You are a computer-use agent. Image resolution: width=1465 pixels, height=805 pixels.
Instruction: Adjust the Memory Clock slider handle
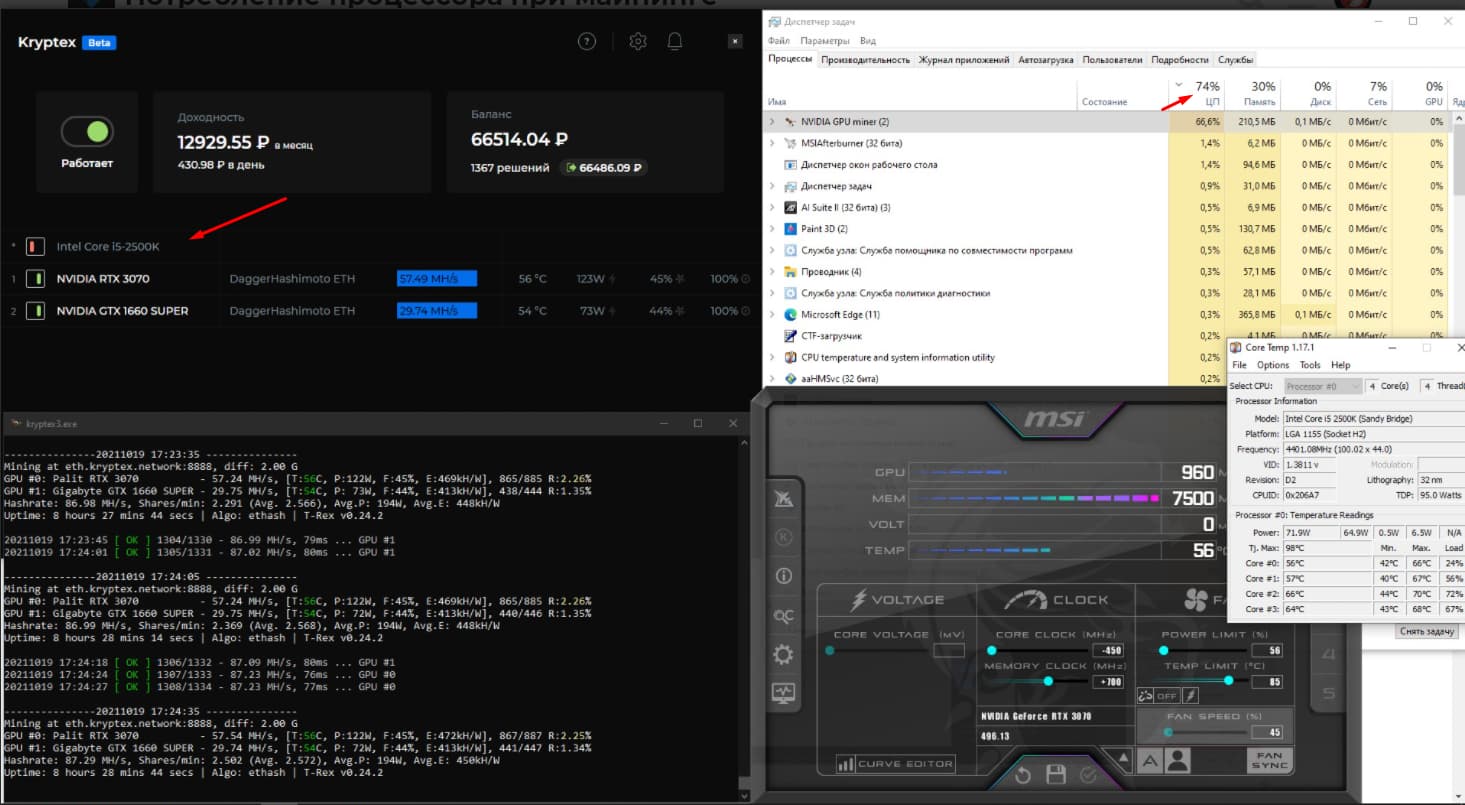[x=1048, y=680]
